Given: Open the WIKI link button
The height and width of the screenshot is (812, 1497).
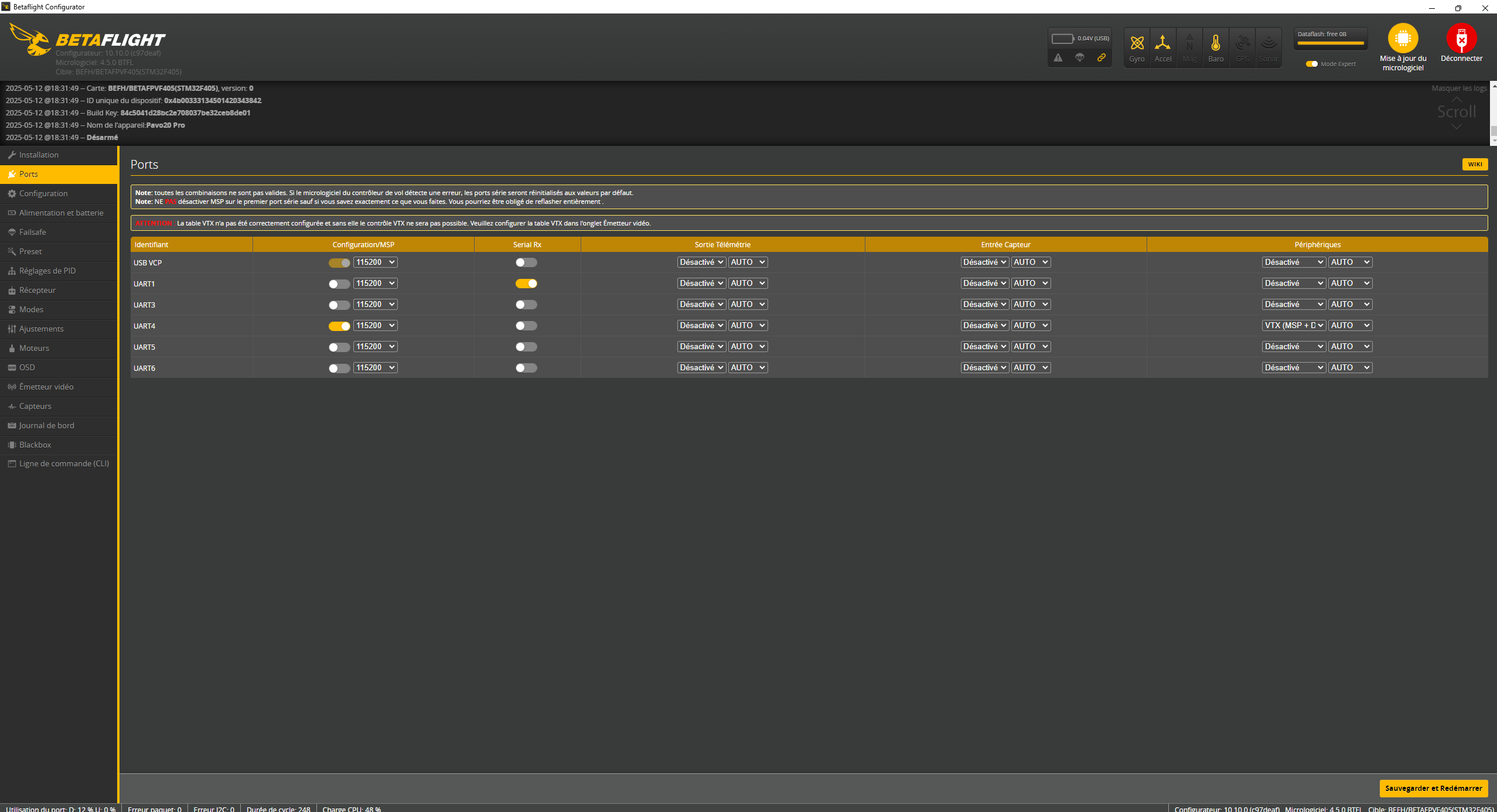Looking at the screenshot, I should pos(1475,164).
